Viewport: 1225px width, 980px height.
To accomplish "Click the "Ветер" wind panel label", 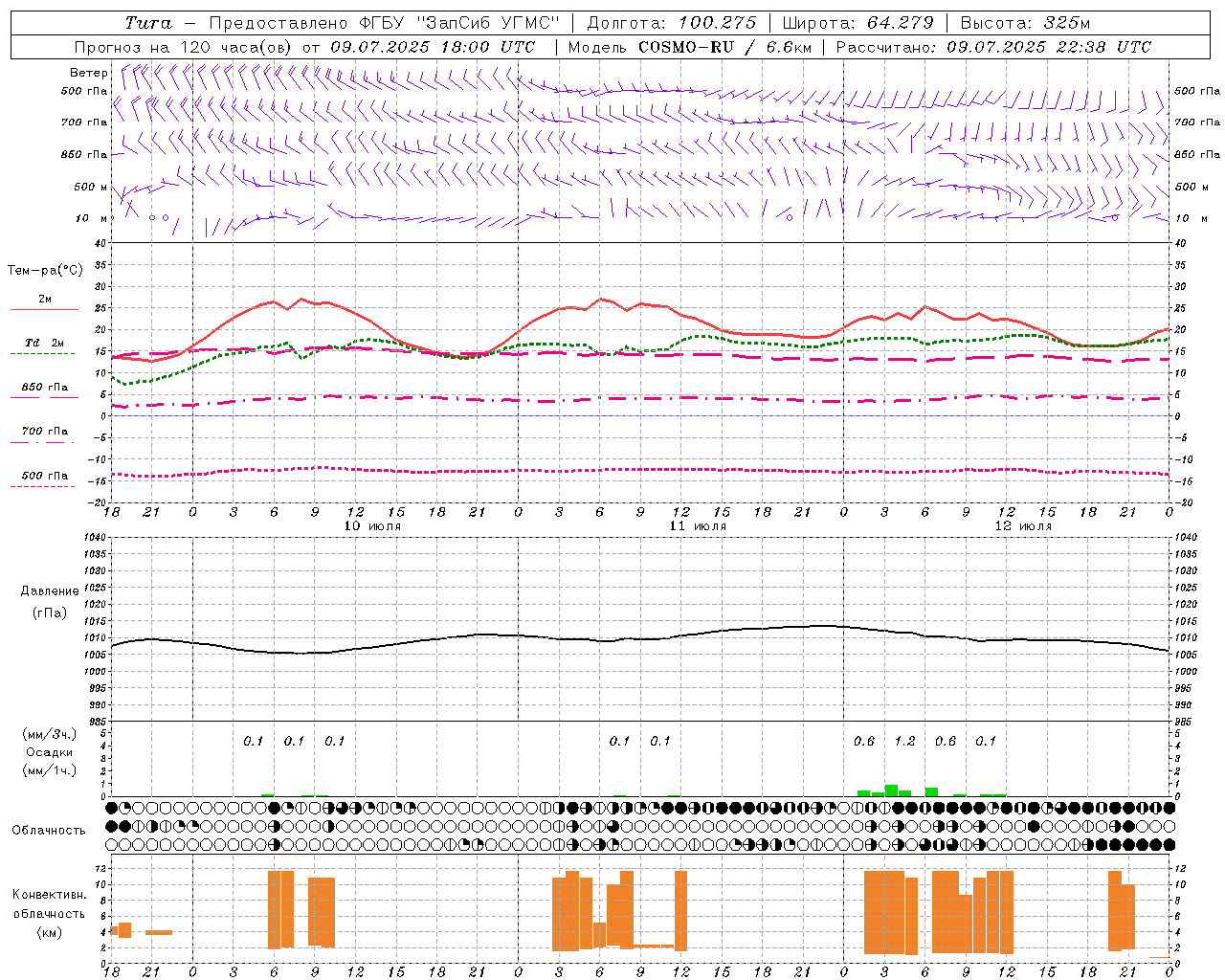I will [x=89, y=73].
